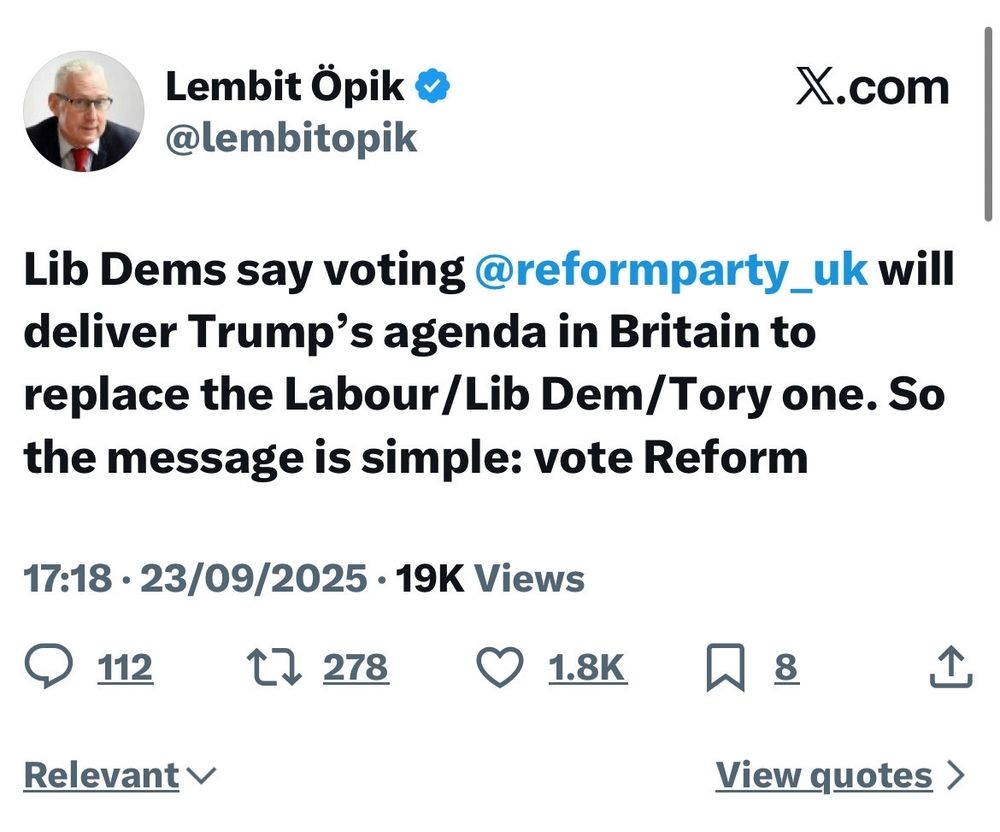Select the Lembit Öpik display name
This screenshot has width=1000, height=832.
pos(285,88)
